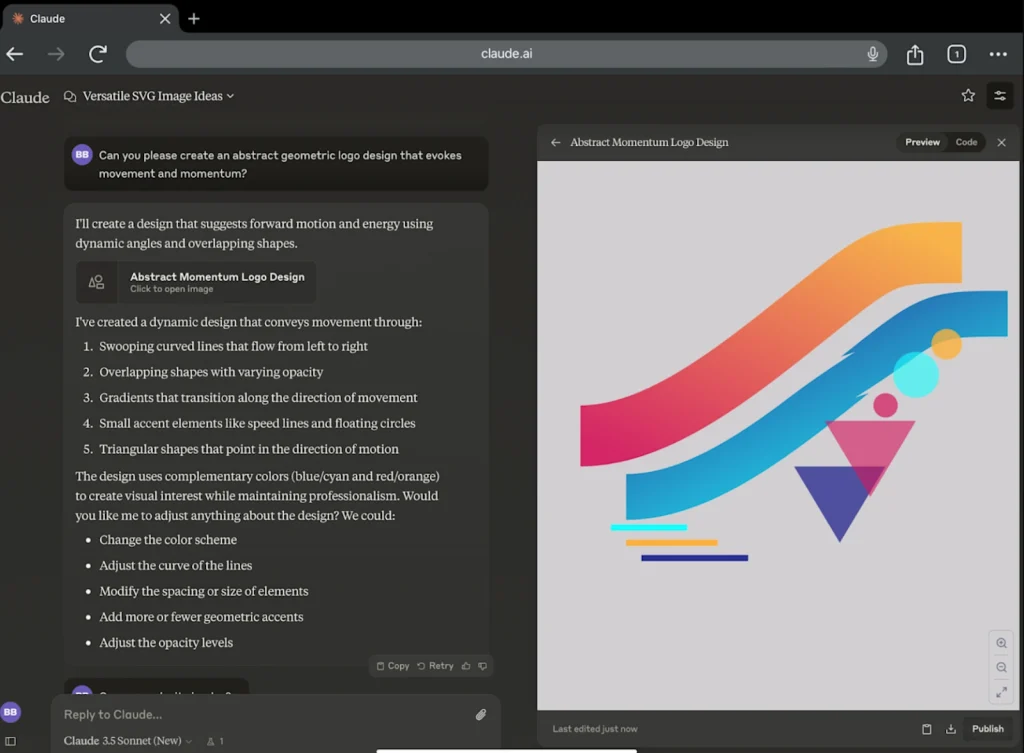The height and width of the screenshot is (753, 1024).
Task: Click the Reply to Claude input field
Action: pos(260,714)
